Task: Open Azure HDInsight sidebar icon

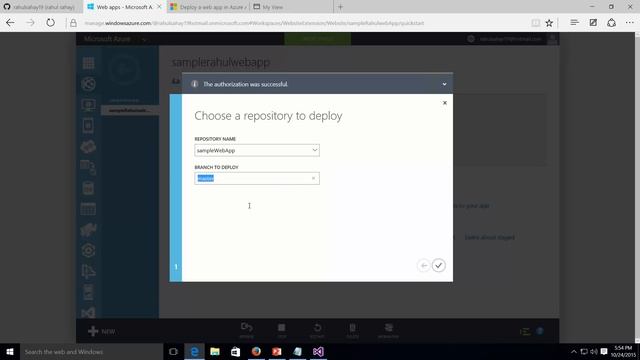Action: coord(88,230)
